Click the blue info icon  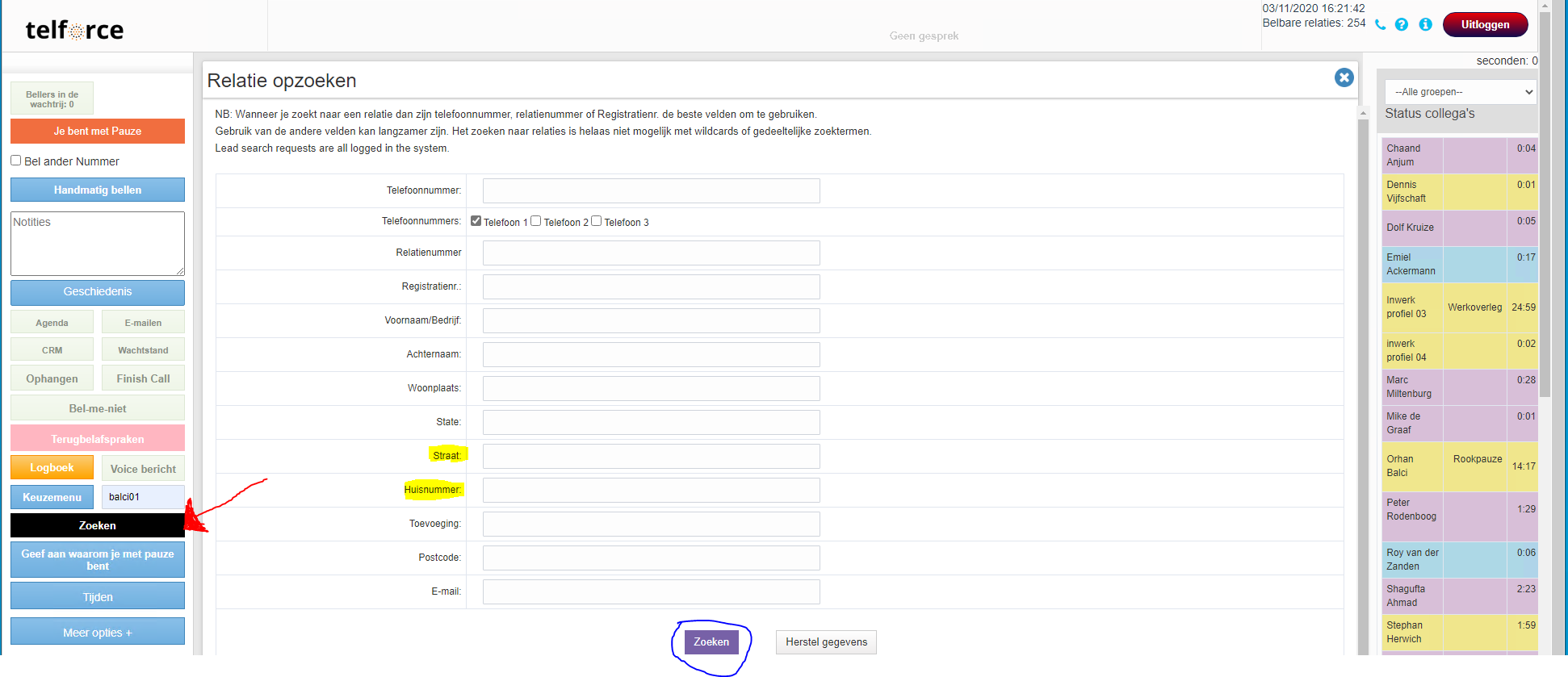pos(1426,25)
